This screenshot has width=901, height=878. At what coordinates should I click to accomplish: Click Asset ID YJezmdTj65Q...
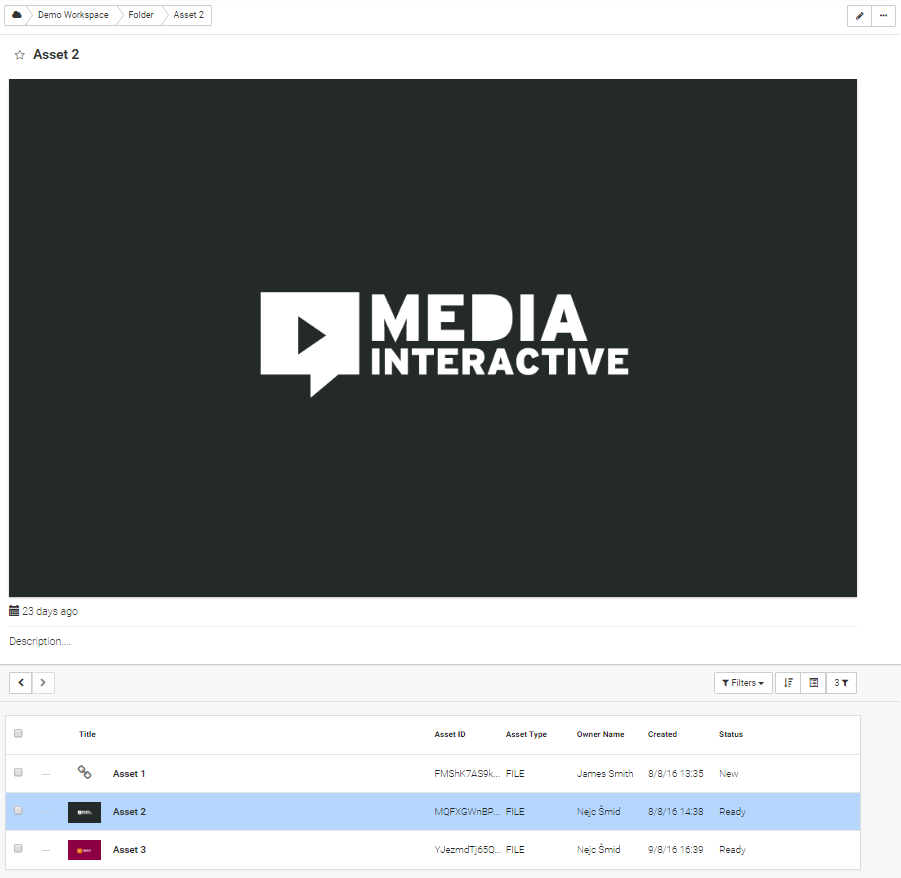tap(468, 849)
